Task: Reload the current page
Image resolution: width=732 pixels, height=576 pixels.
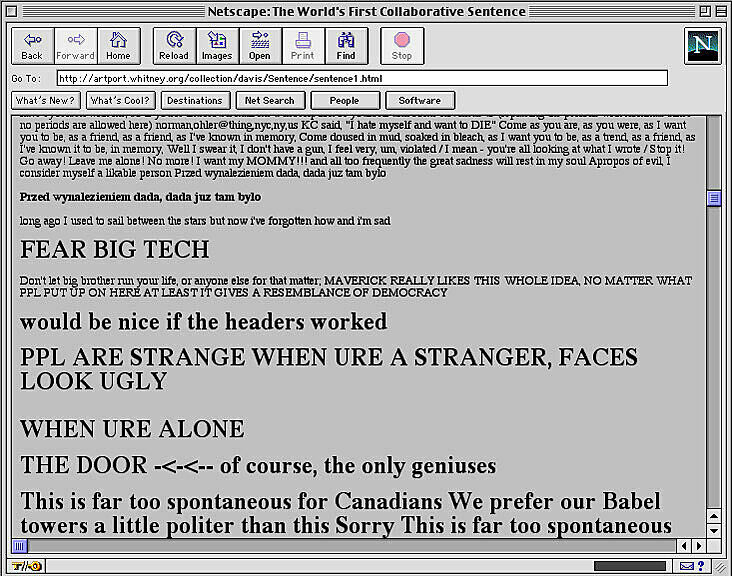Action: click(x=175, y=45)
